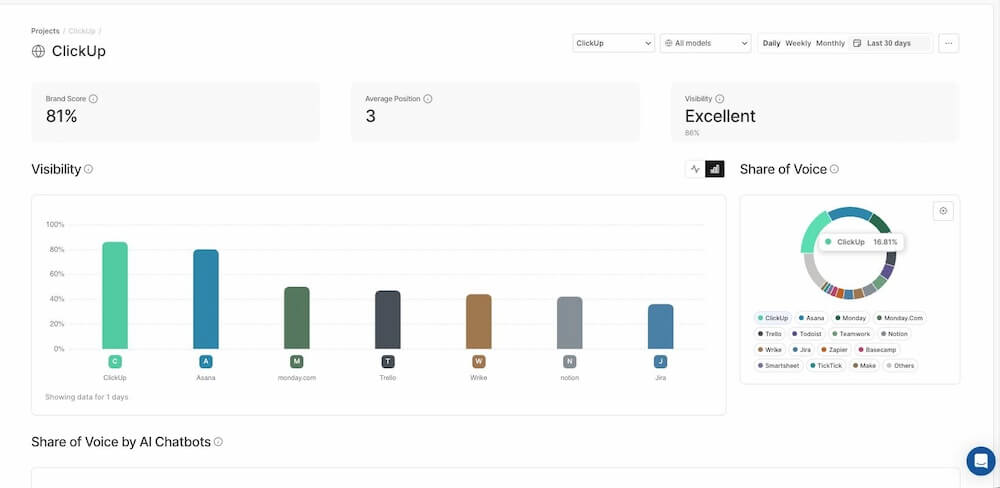Toggle ClickUp legend chip in Share of Voice
Image resolution: width=1000 pixels, height=488 pixels.
(772, 318)
